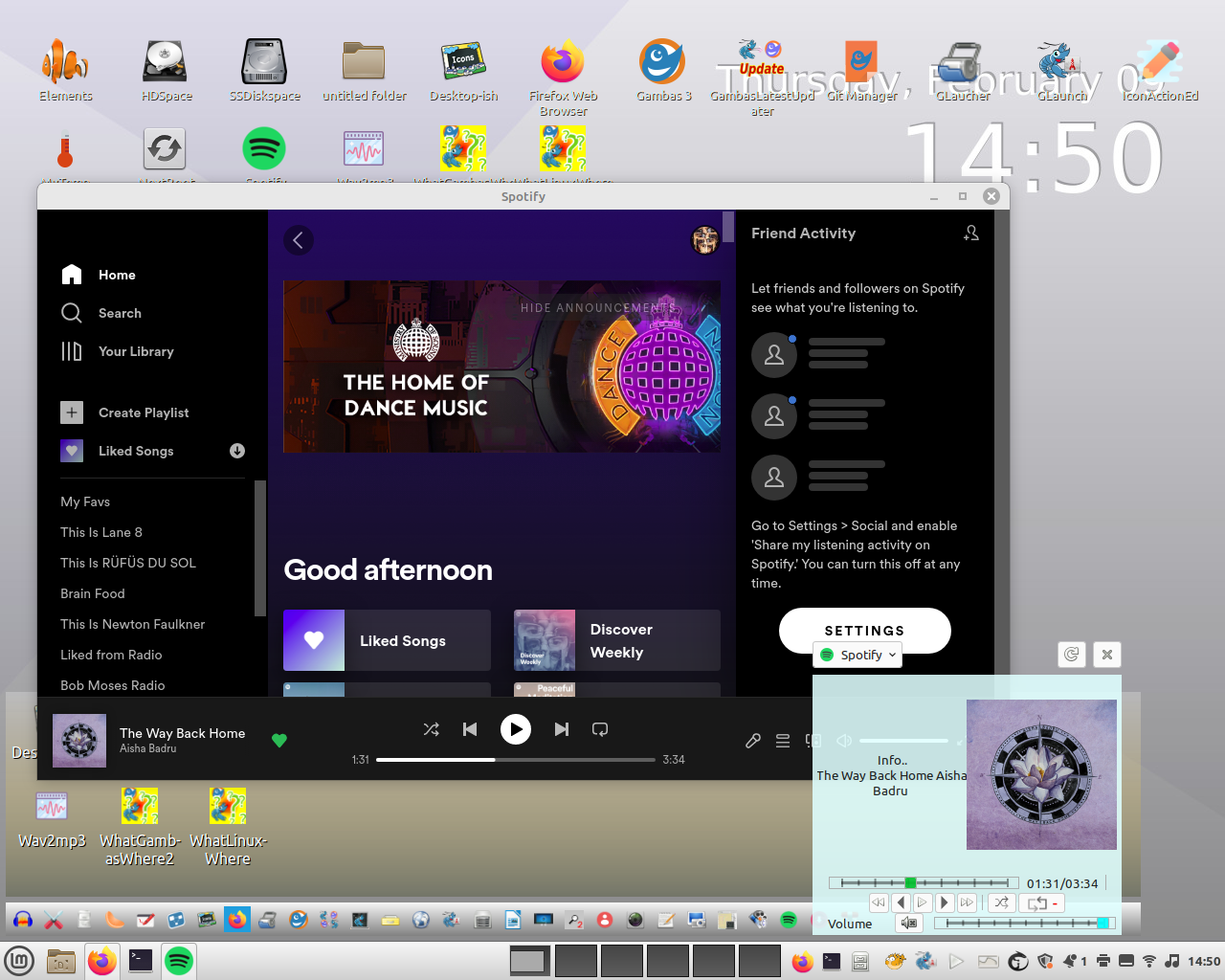1225x980 pixels.
Task: Toggle shuffle in Spotify player bar
Action: 432,729
